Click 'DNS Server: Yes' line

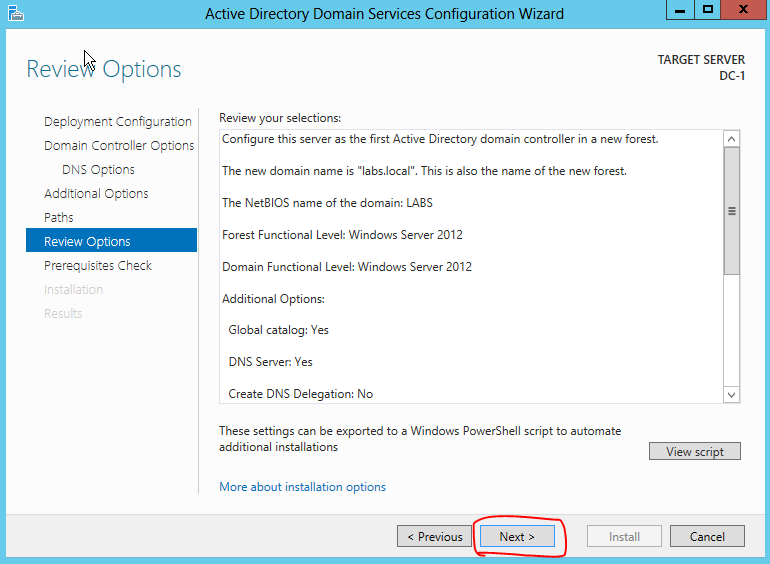[x=271, y=362]
